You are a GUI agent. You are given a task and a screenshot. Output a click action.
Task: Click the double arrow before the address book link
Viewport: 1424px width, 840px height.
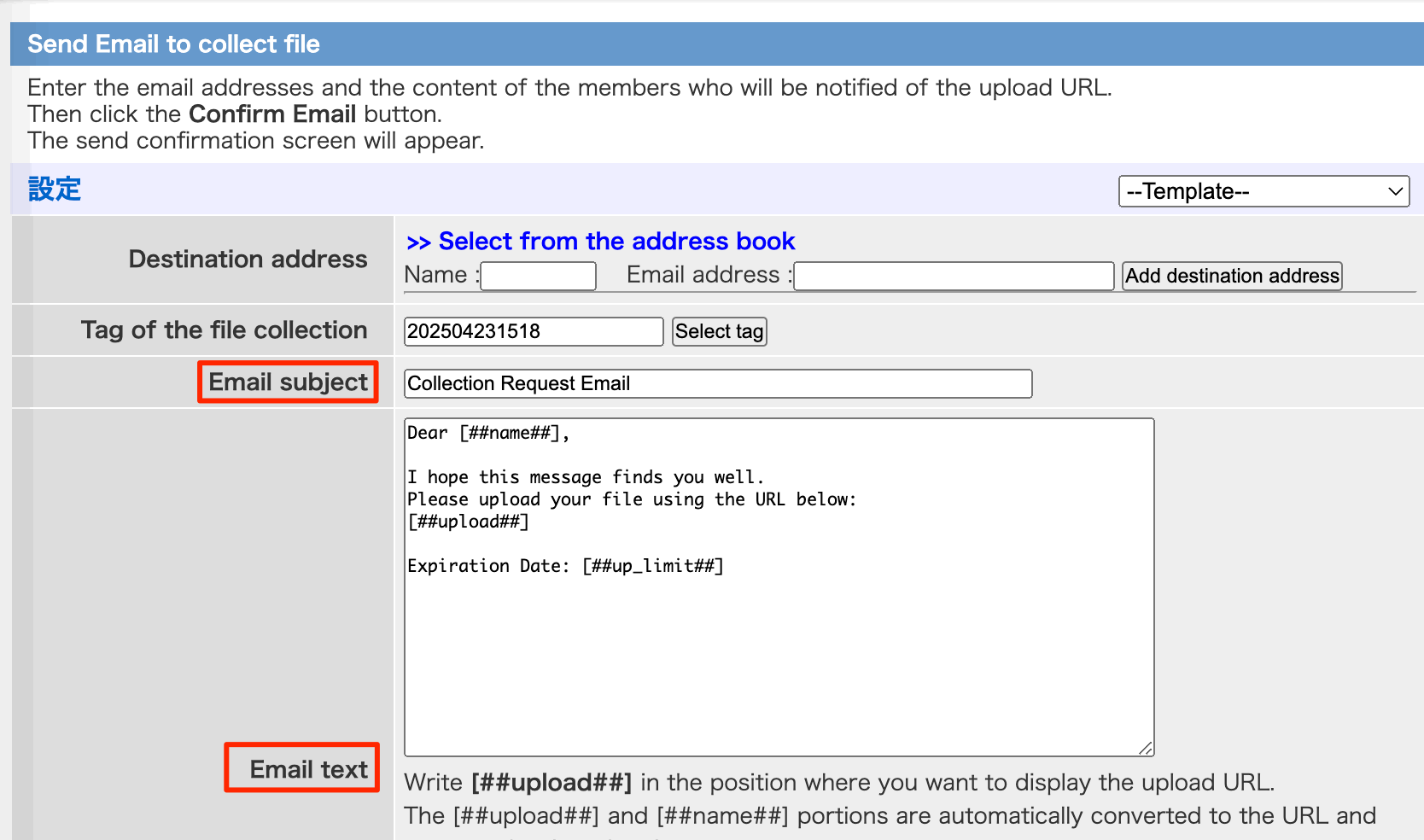pos(417,242)
